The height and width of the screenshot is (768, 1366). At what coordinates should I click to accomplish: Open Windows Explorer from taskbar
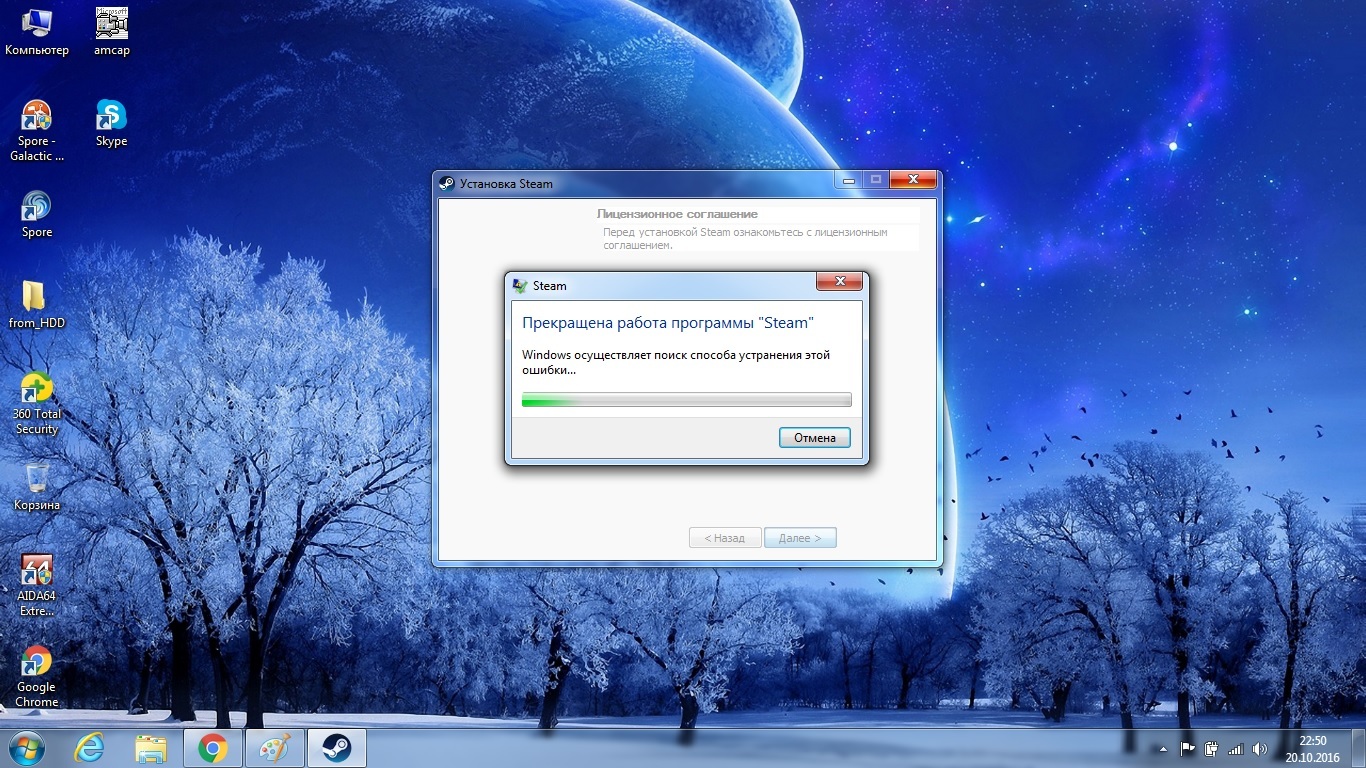(151, 748)
